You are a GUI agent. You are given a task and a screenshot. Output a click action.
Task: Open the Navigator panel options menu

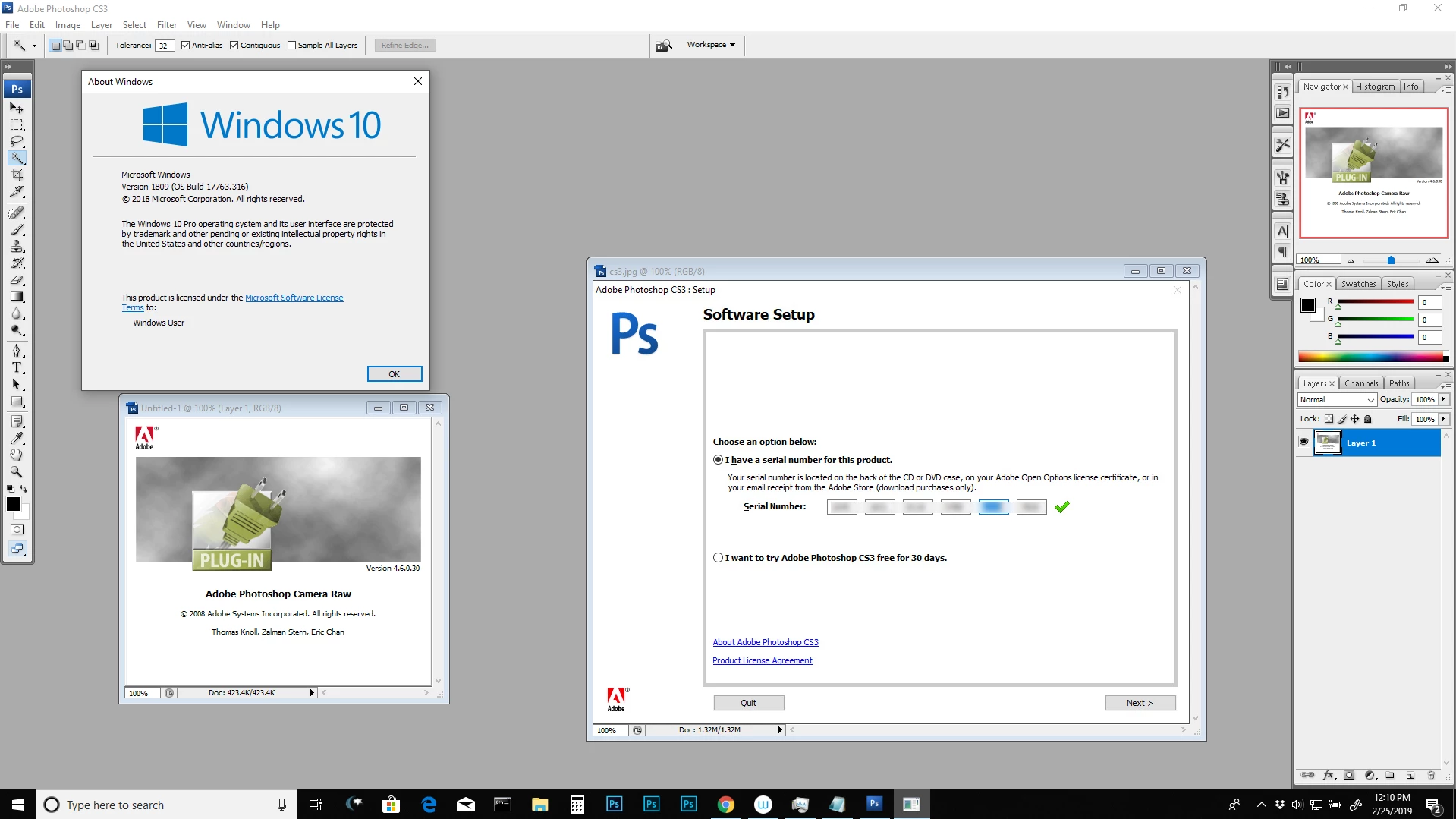[1446, 90]
